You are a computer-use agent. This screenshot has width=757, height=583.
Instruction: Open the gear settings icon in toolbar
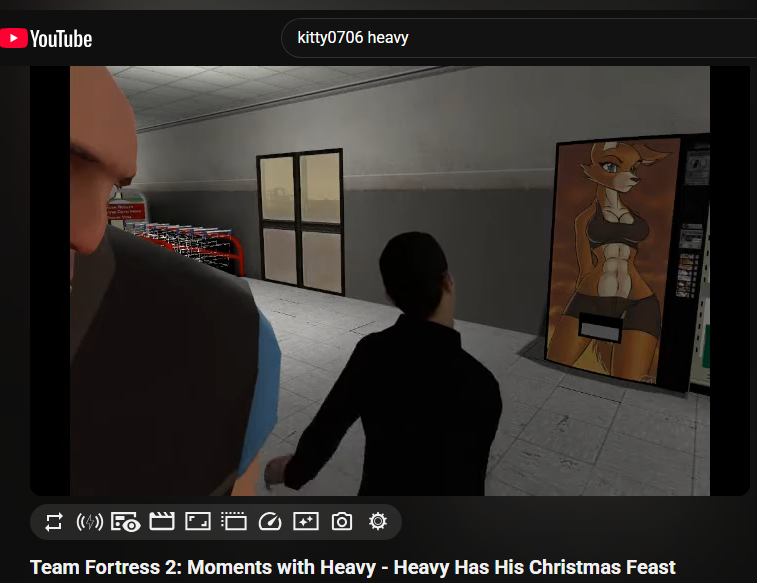point(377,522)
